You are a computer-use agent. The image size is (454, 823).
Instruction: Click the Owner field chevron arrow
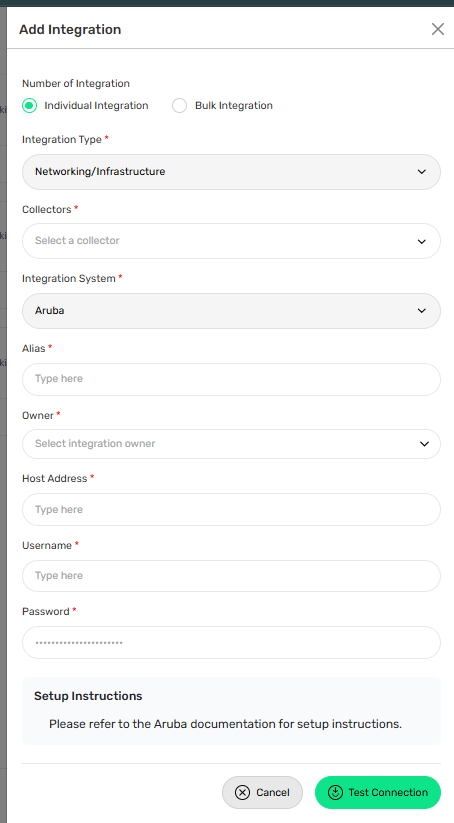(x=424, y=444)
